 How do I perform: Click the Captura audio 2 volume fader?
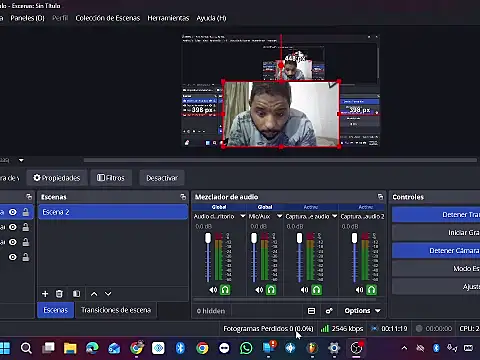pyautogui.click(x=354, y=238)
